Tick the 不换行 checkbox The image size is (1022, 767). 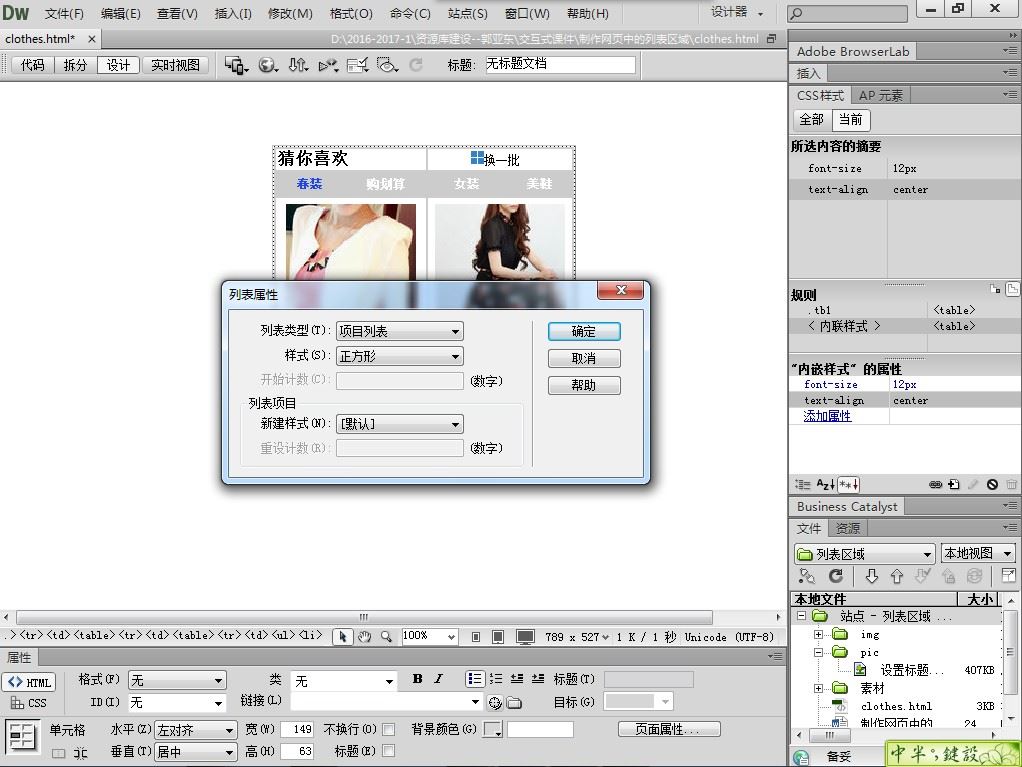[388, 729]
